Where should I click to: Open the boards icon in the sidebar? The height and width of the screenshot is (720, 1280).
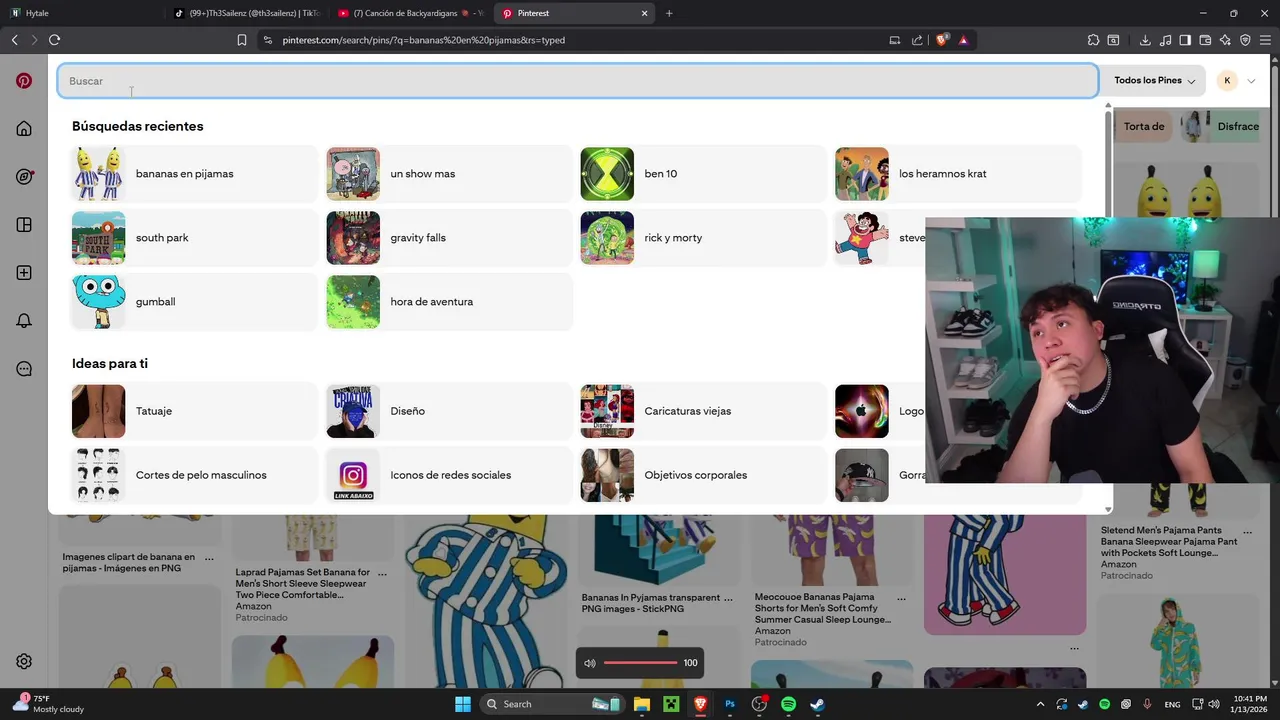(24, 225)
